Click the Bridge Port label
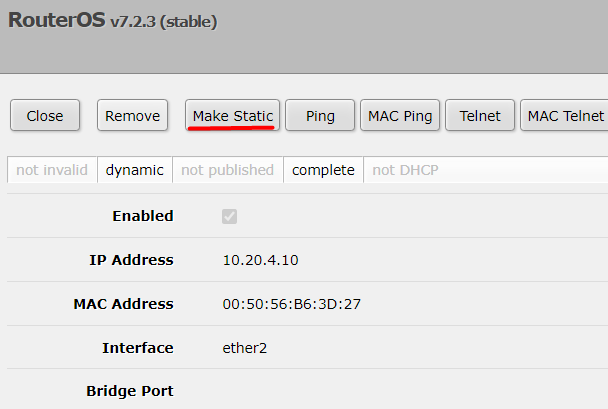The width and height of the screenshot is (608, 409). pyautogui.click(x=130, y=391)
